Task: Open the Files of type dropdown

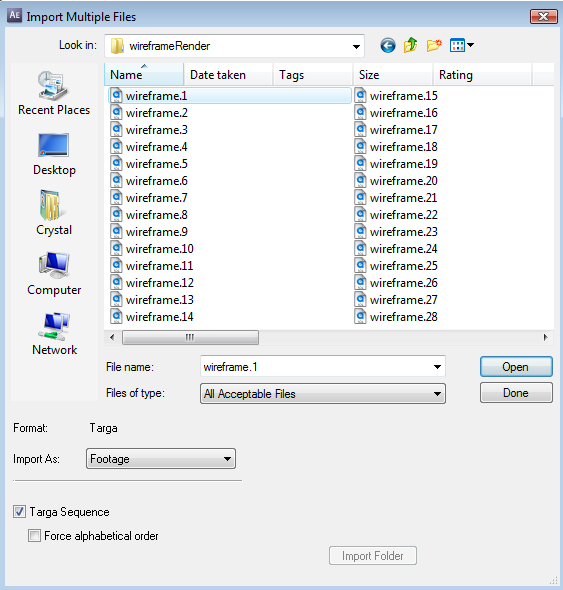Action: (x=323, y=394)
